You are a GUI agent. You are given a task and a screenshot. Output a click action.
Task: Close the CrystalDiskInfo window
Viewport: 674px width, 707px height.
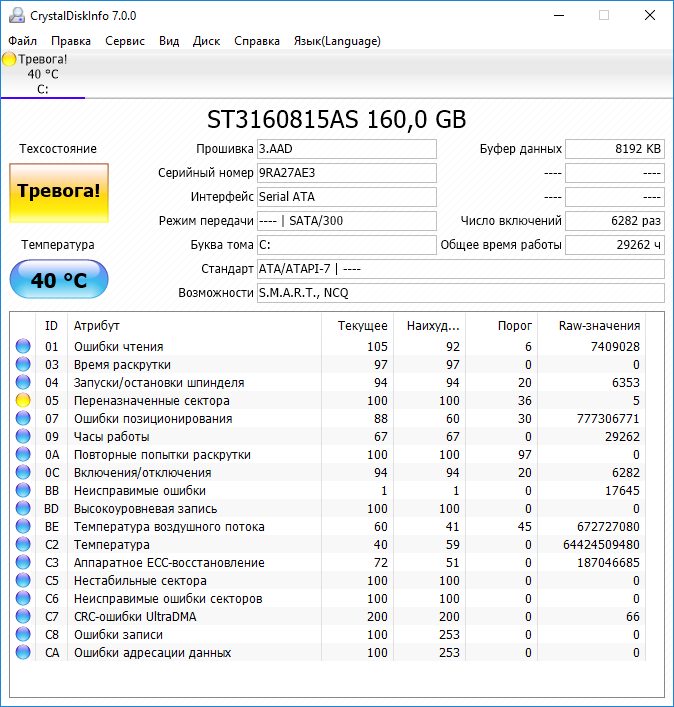(x=650, y=15)
